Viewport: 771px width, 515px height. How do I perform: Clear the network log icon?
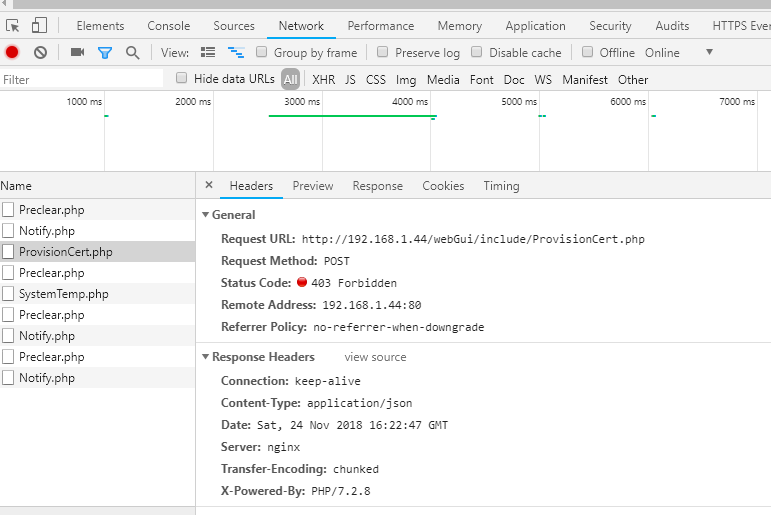tap(40, 52)
